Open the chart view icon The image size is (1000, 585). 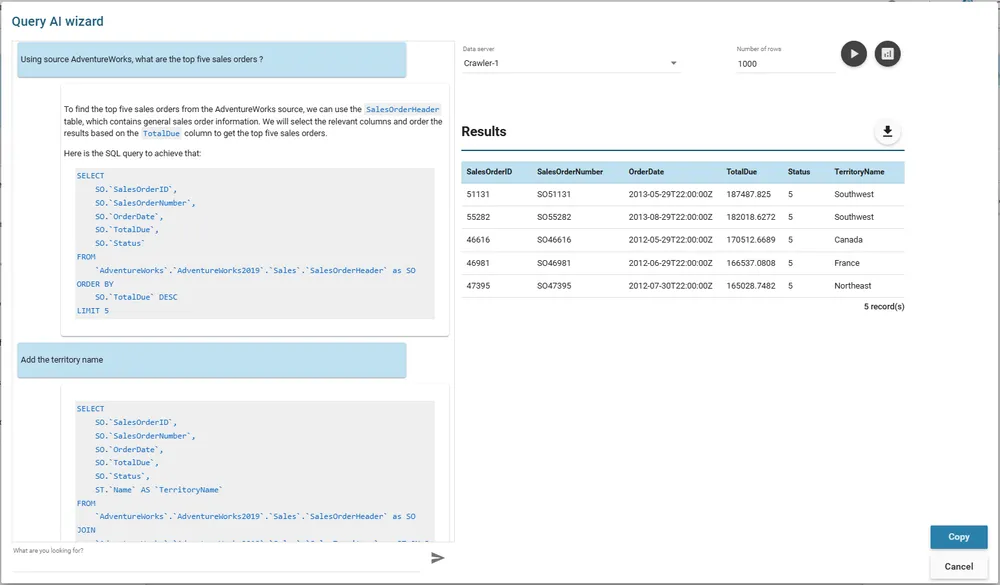(x=887, y=54)
